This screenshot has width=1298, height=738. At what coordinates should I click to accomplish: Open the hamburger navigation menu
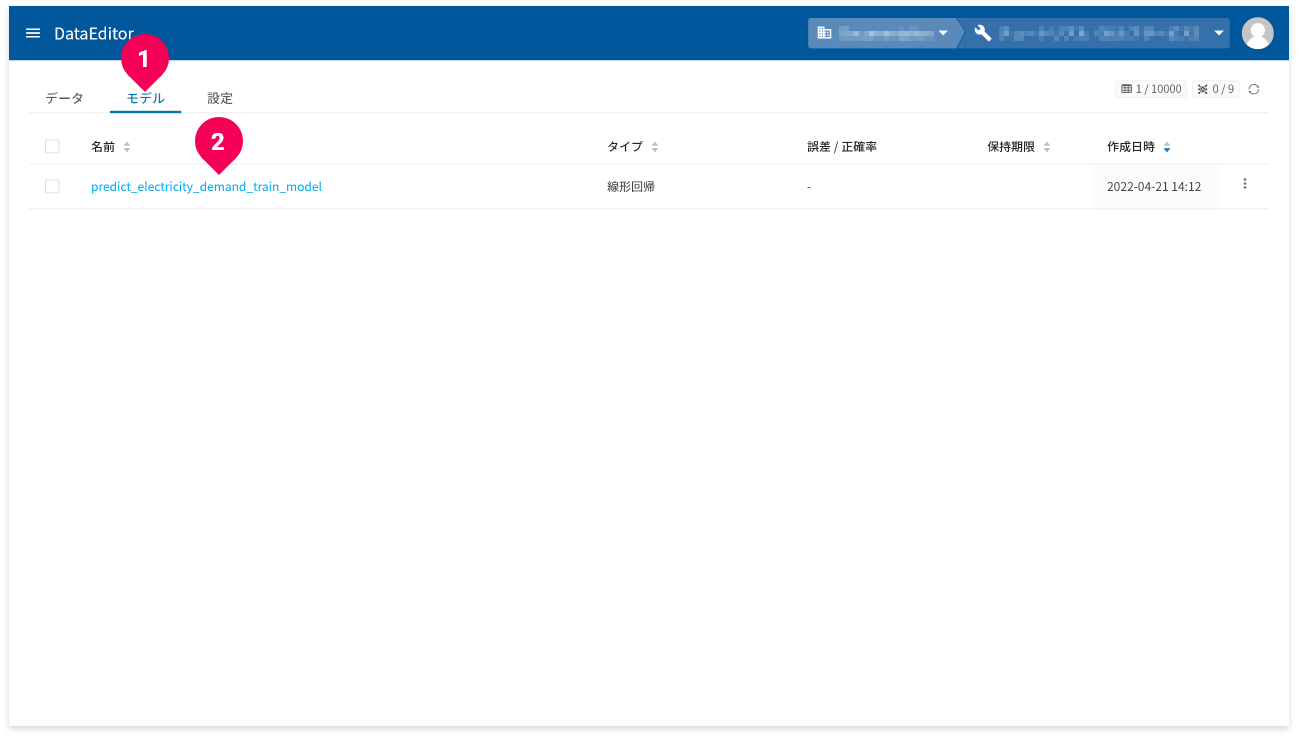(x=33, y=33)
